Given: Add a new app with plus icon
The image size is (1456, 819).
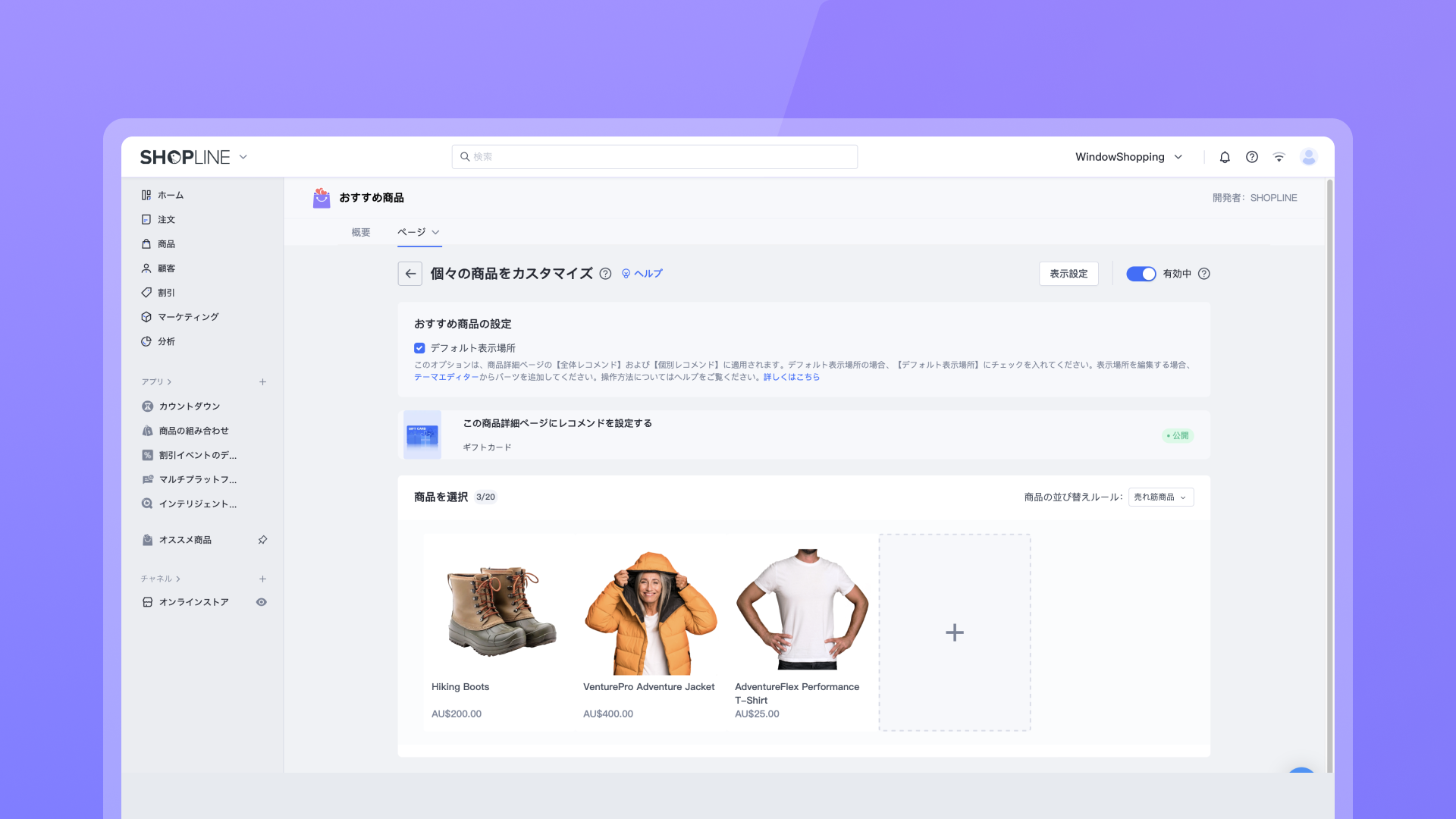Looking at the screenshot, I should [x=262, y=382].
